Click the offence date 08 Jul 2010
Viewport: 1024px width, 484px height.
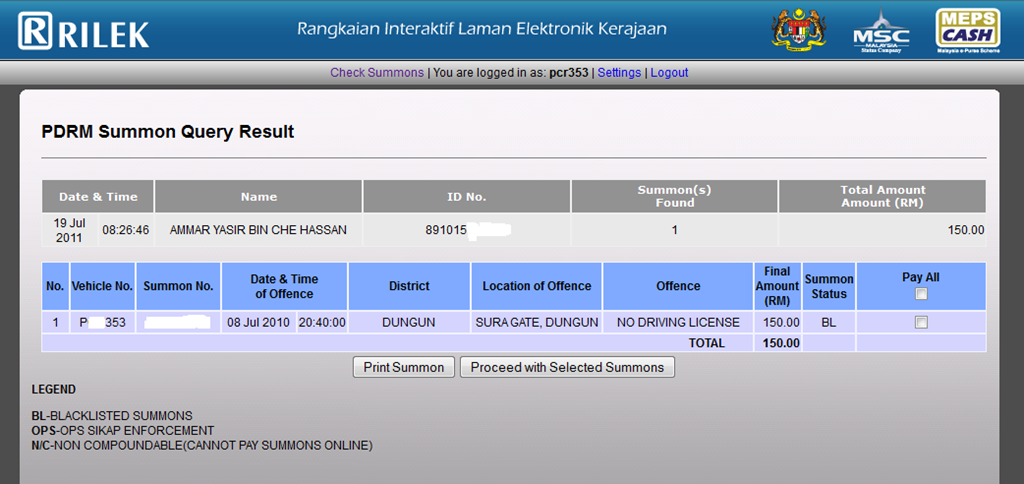tap(259, 322)
